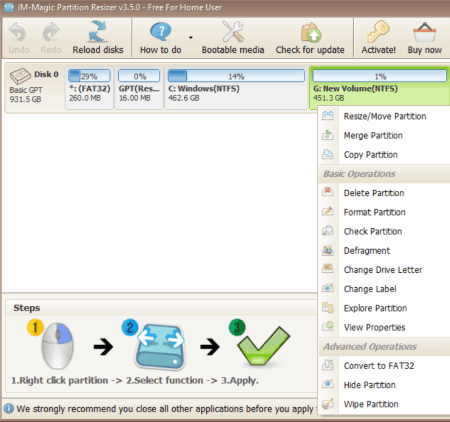Screen dimensions: 450x422
Task: Select the GPT(Res... 16.00 MB partition
Action: tap(139, 88)
